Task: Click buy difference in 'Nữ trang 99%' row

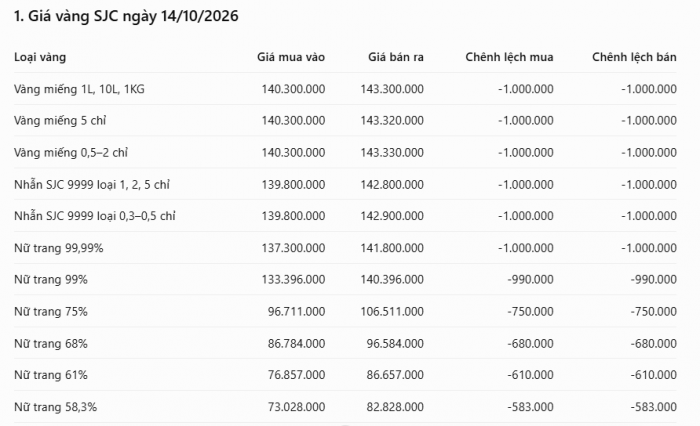Action: [530, 280]
